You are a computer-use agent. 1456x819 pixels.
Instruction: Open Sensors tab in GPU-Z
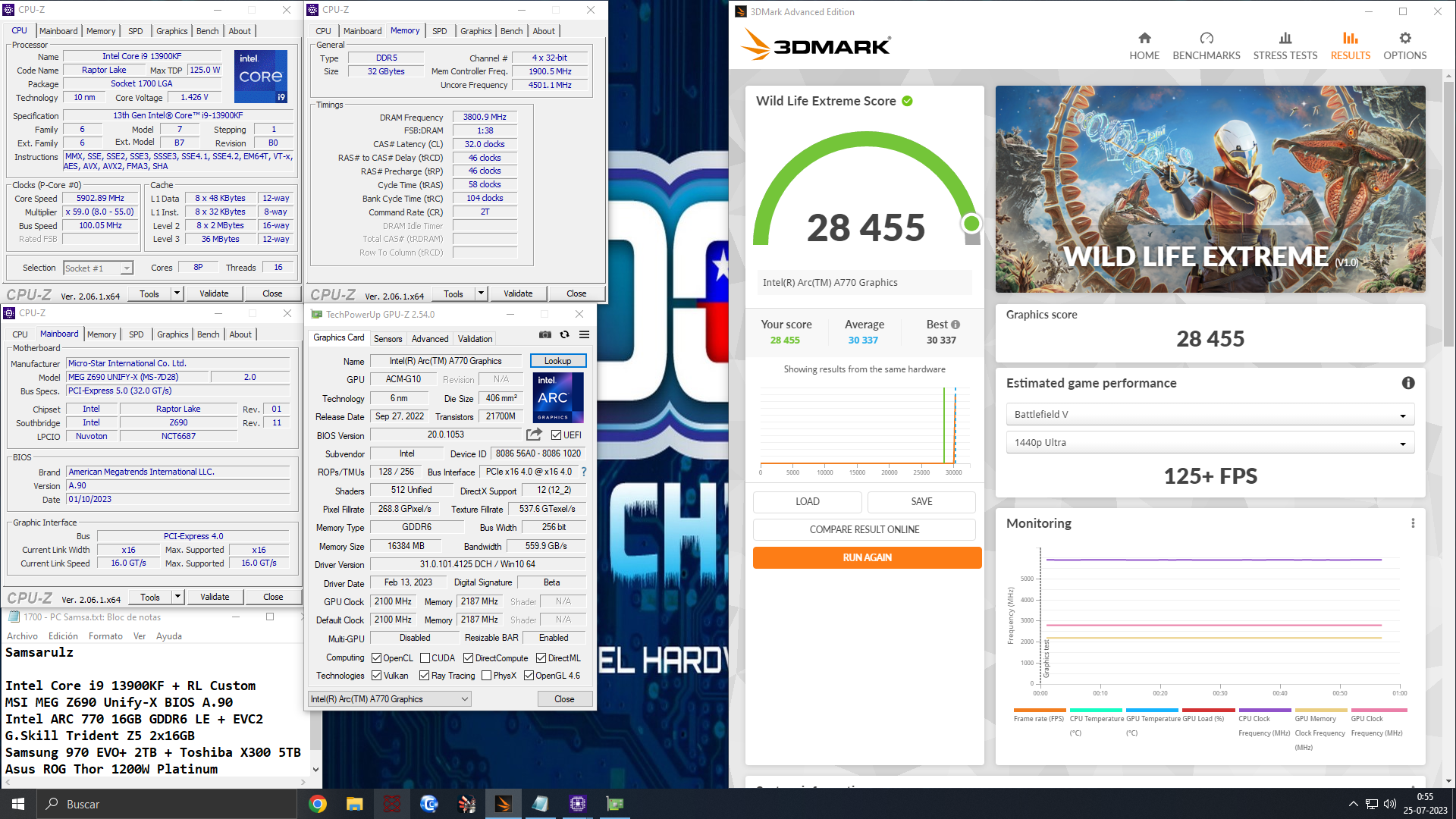point(388,339)
